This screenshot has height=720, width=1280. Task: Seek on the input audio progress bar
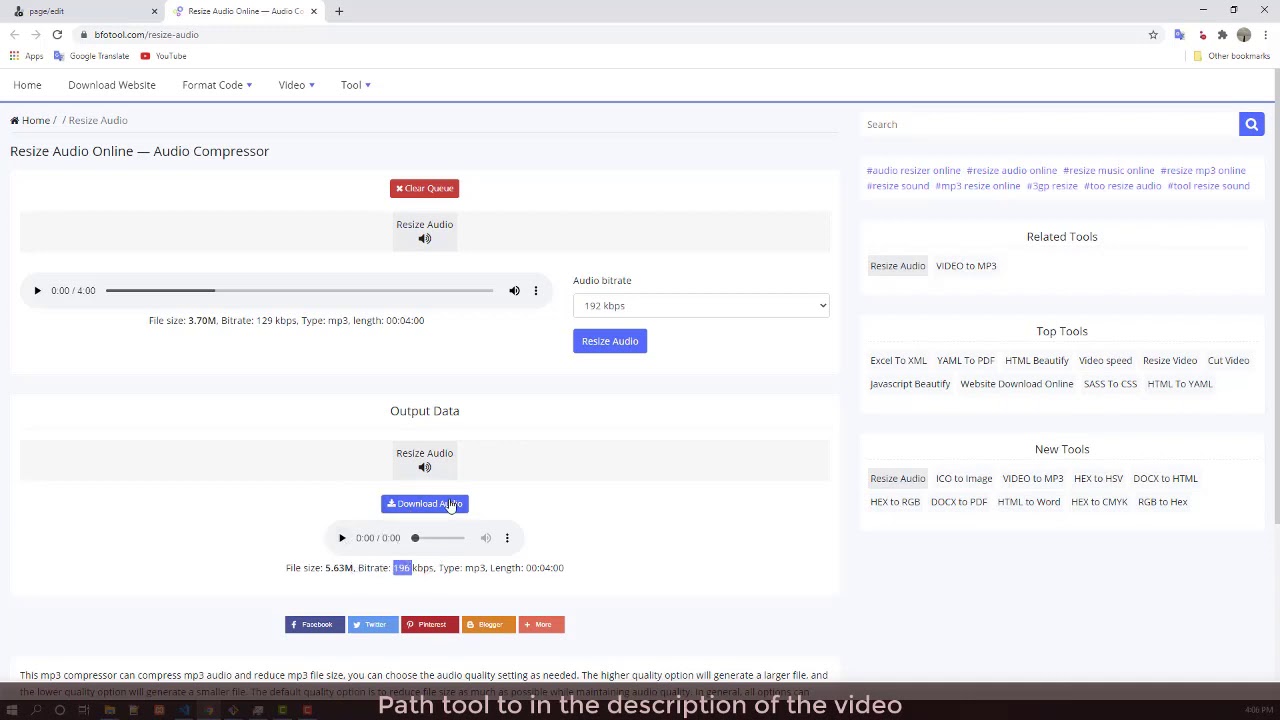point(299,291)
